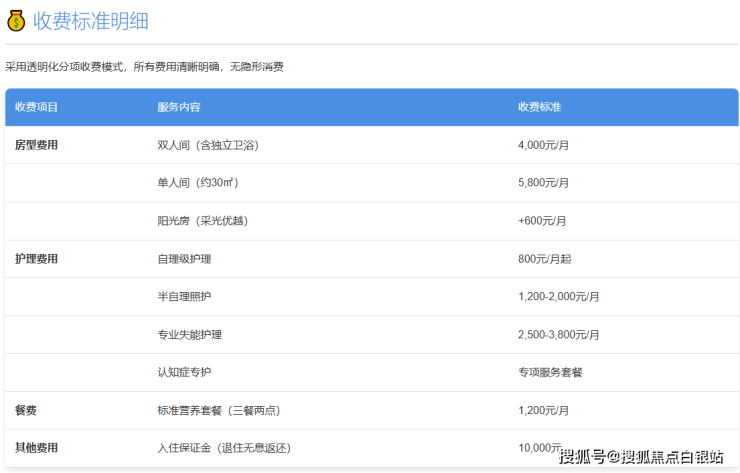Select the 服务内容 column header
This screenshot has width=740, height=473.
179,107
